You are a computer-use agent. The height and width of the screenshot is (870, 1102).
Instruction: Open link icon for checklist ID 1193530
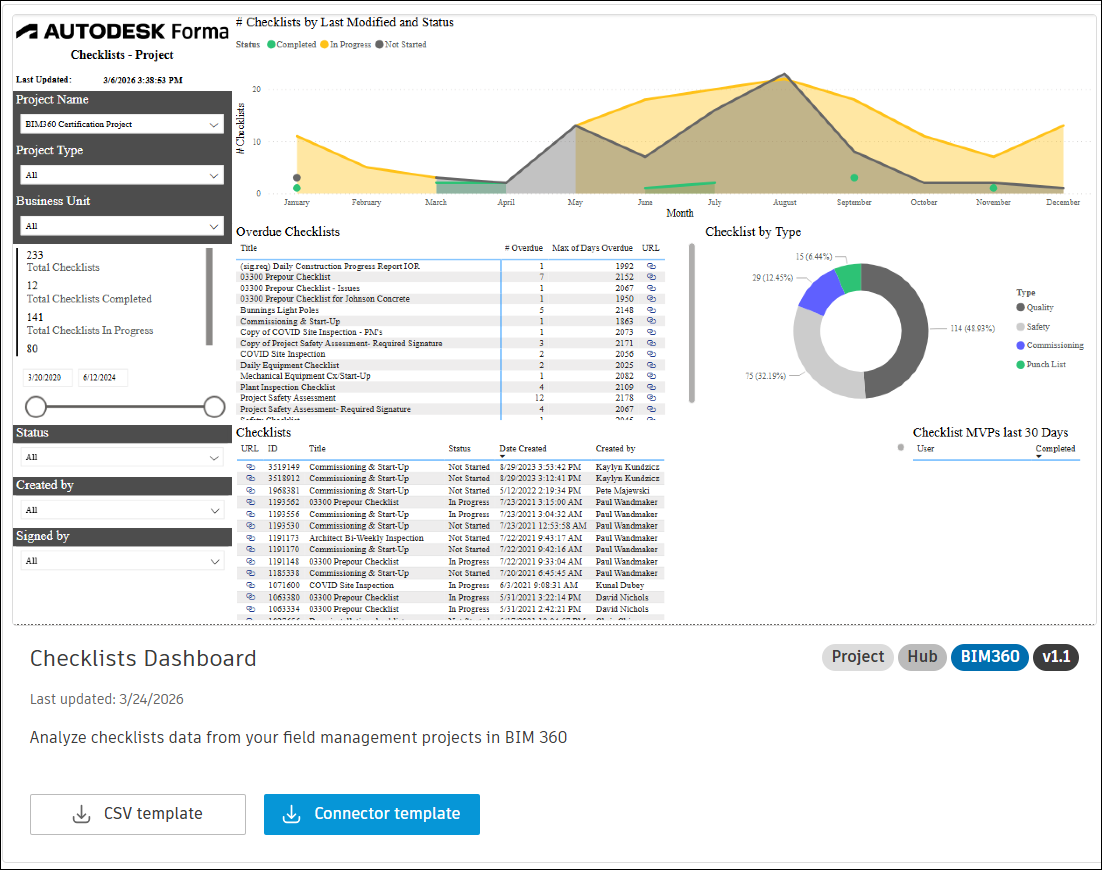pyautogui.click(x=250, y=526)
